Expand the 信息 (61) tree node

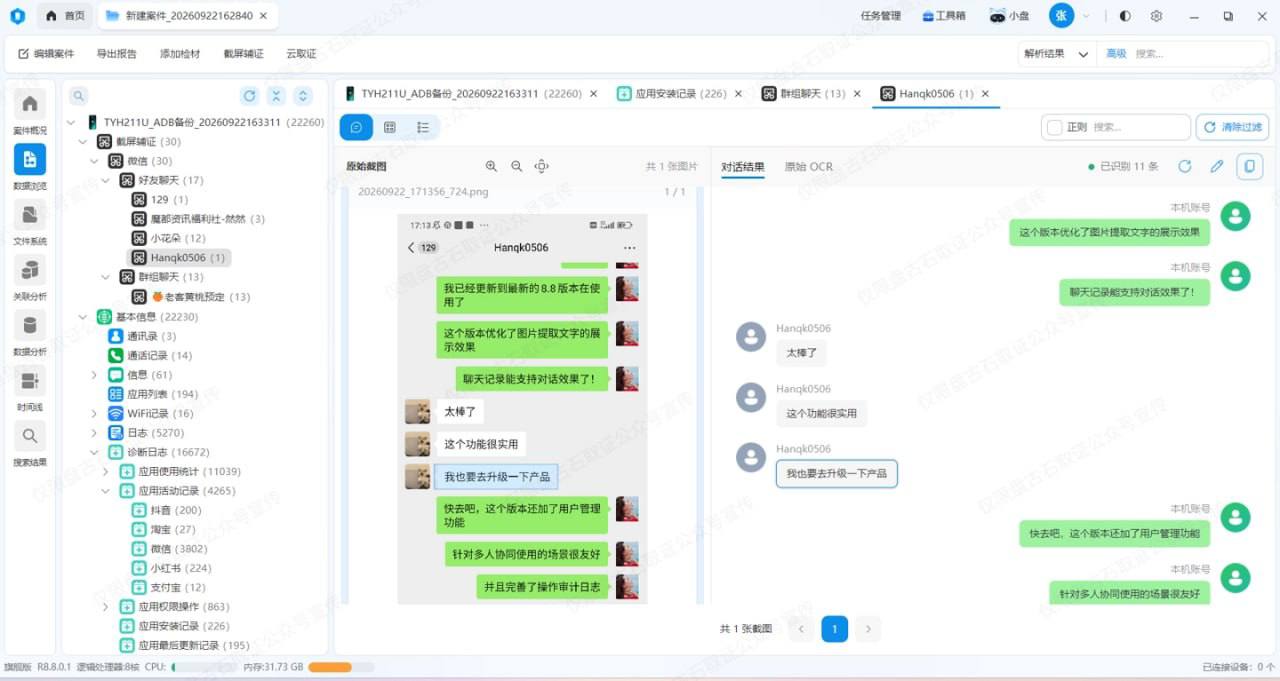pos(95,375)
